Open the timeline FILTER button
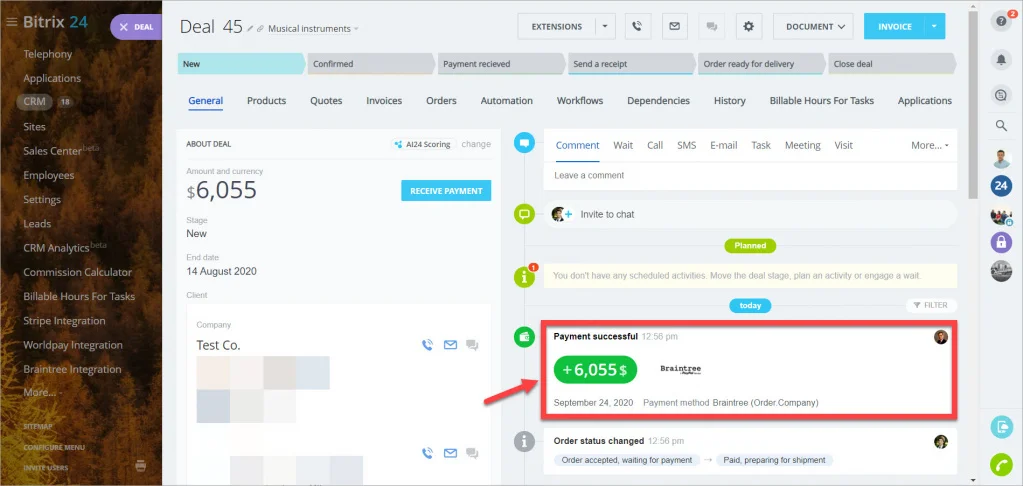Viewport: 1023px width, 486px height. [x=931, y=305]
